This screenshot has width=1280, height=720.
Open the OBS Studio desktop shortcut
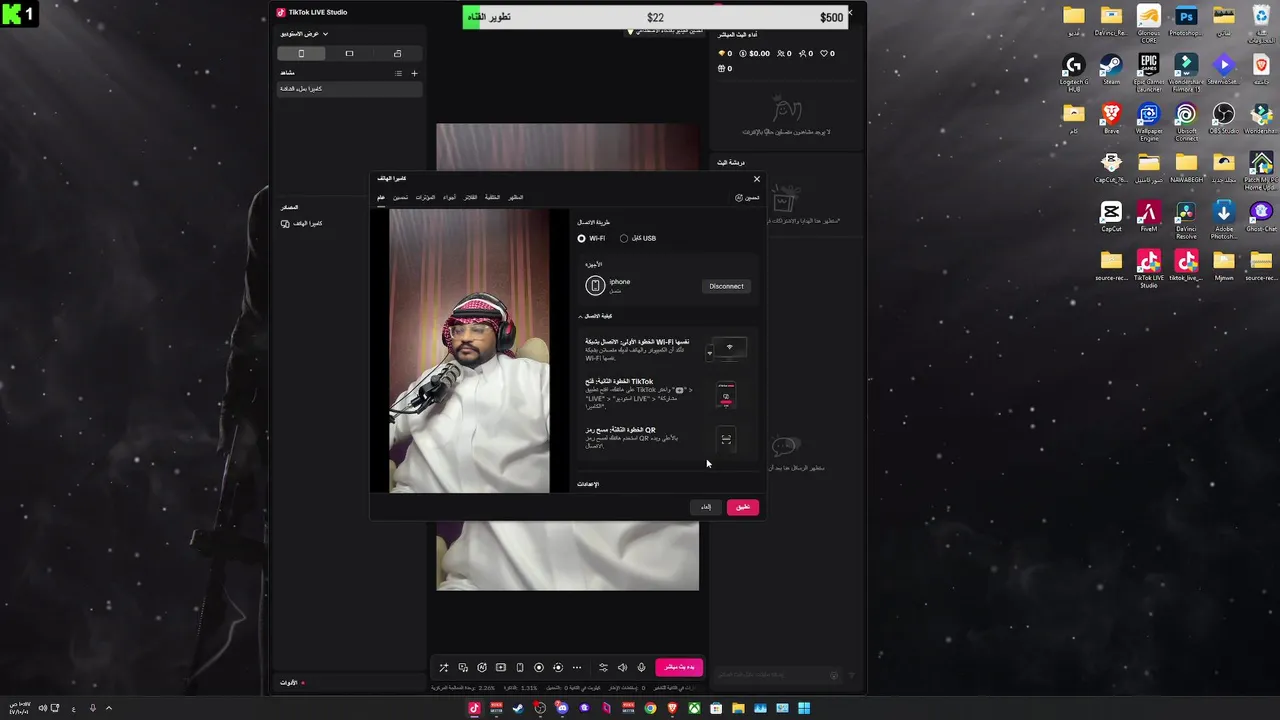pos(1223,118)
